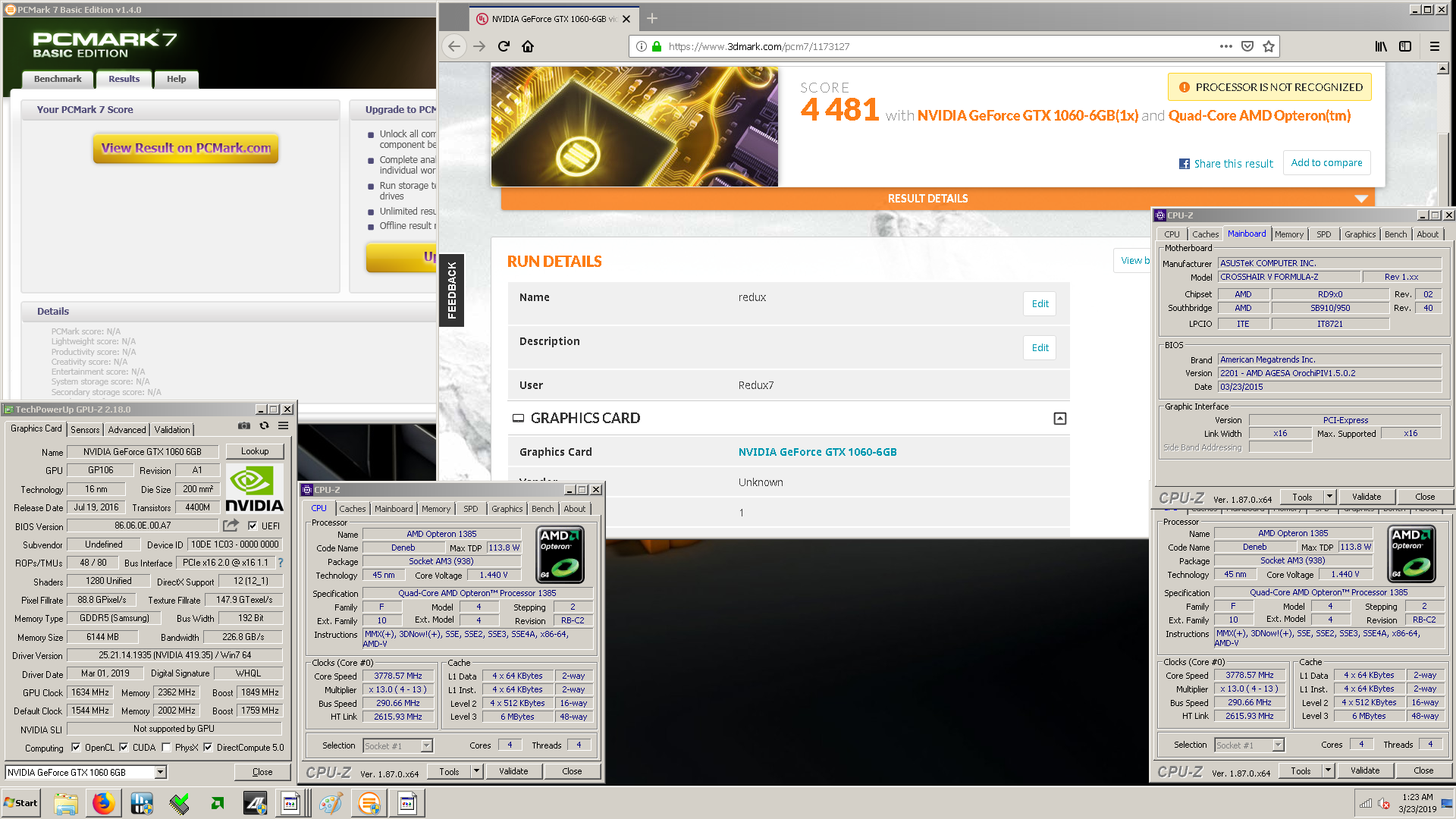The width and height of the screenshot is (1456, 819).
Task: Bookmark this page with the star icon
Action: point(1269,46)
